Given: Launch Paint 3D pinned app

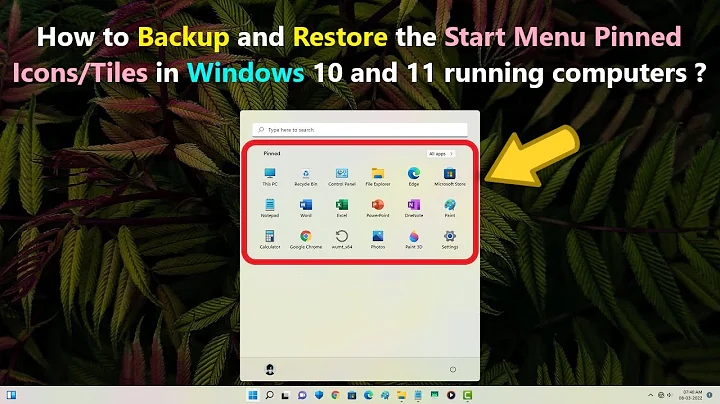Looking at the screenshot, I should point(414,240).
